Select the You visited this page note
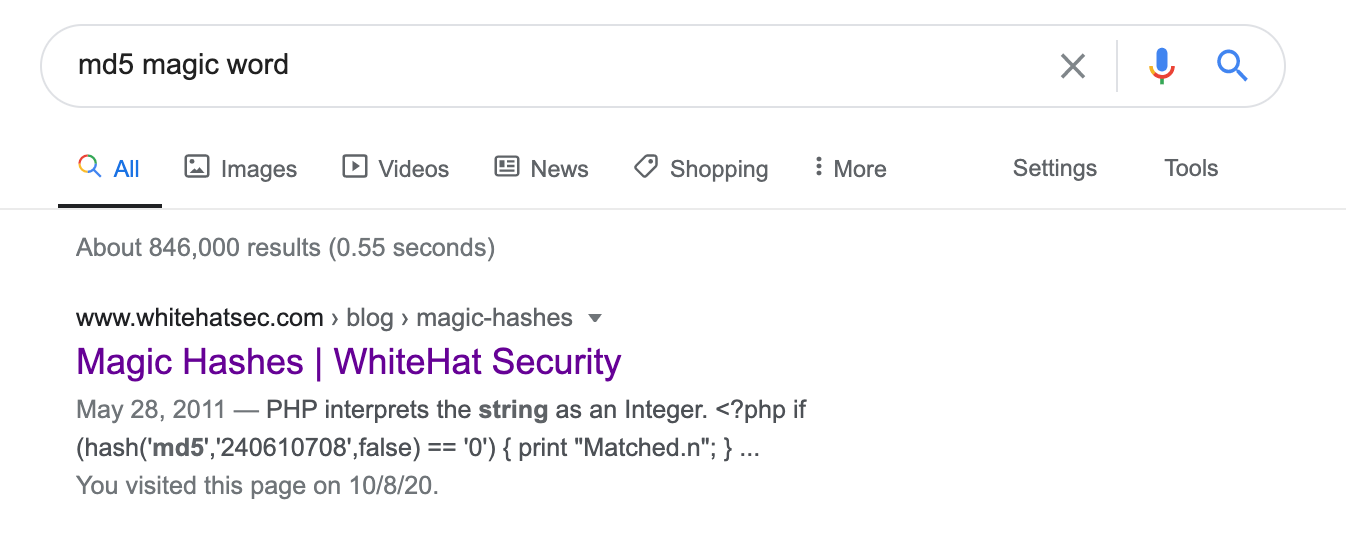Image resolution: width=1346 pixels, height=542 pixels. pyautogui.click(x=257, y=487)
